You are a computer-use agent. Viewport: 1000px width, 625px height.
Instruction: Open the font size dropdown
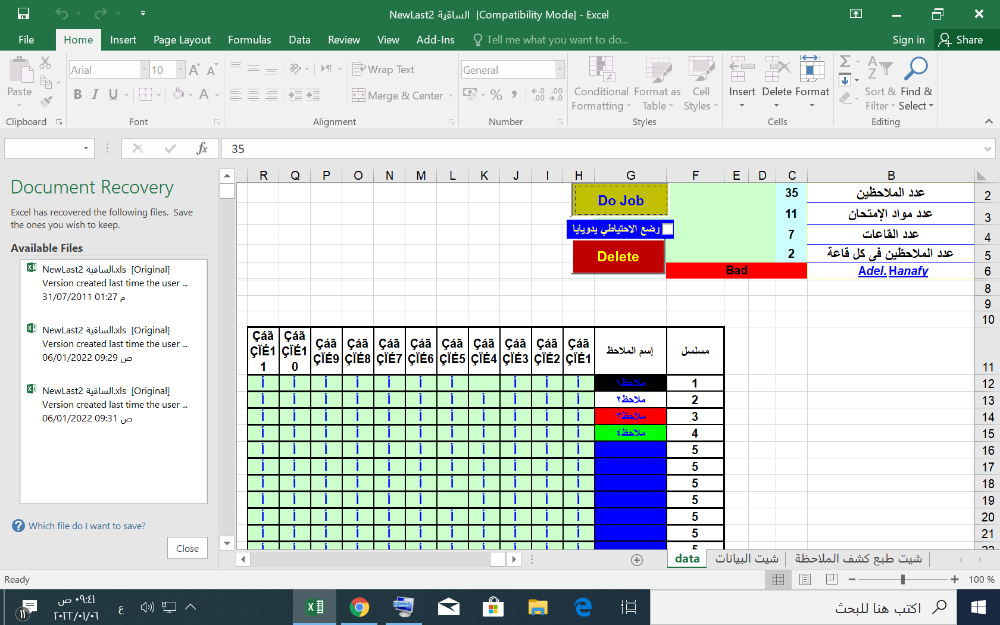[x=180, y=70]
